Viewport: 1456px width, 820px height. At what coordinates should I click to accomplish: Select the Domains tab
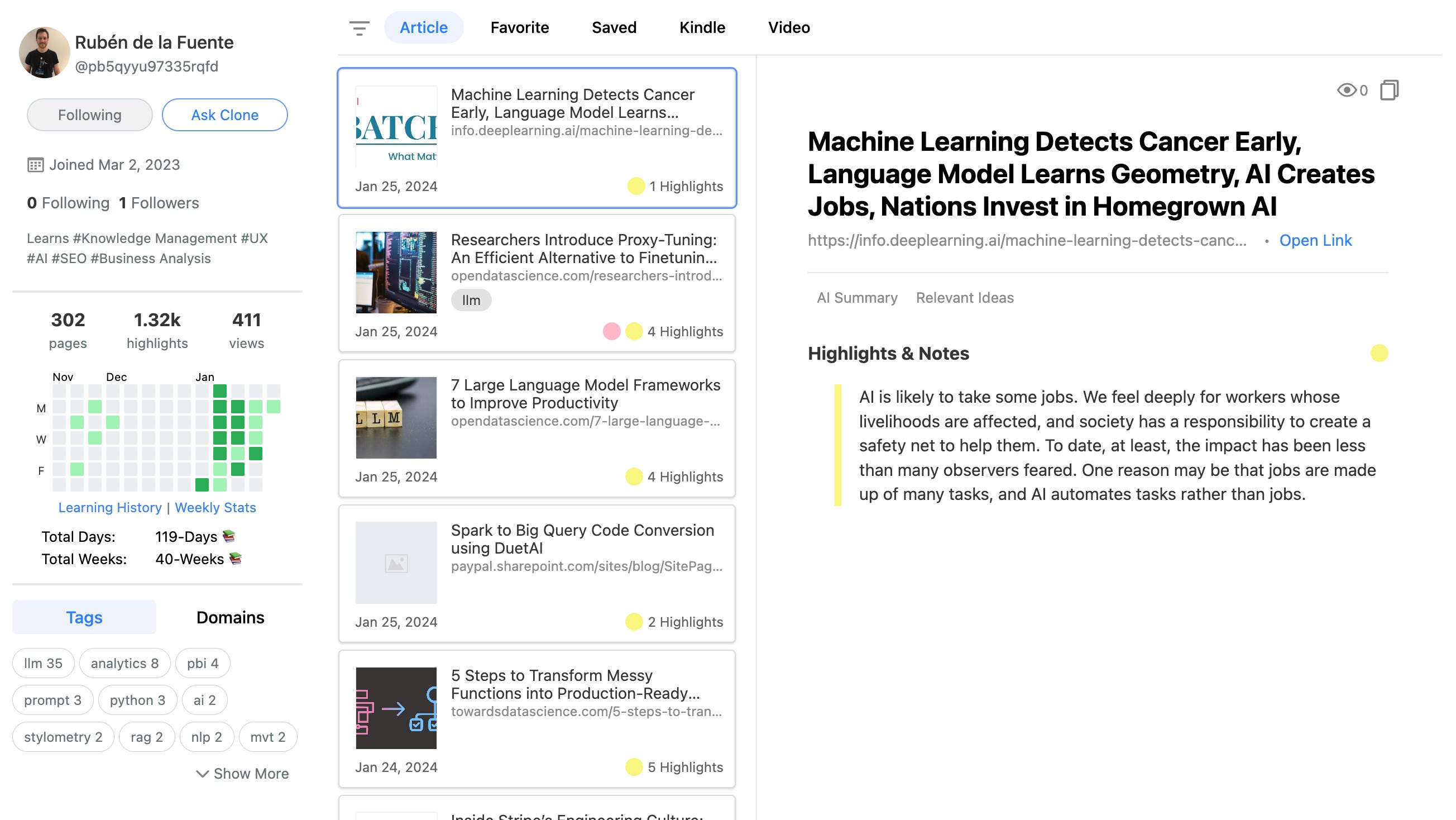click(230, 617)
